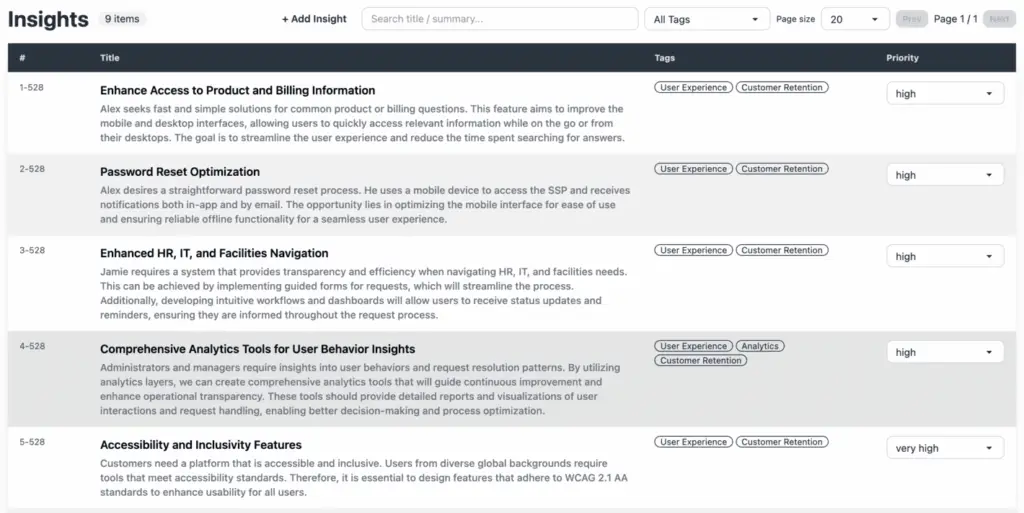
Task: Click the Title column header
Action: click(110, 58)
